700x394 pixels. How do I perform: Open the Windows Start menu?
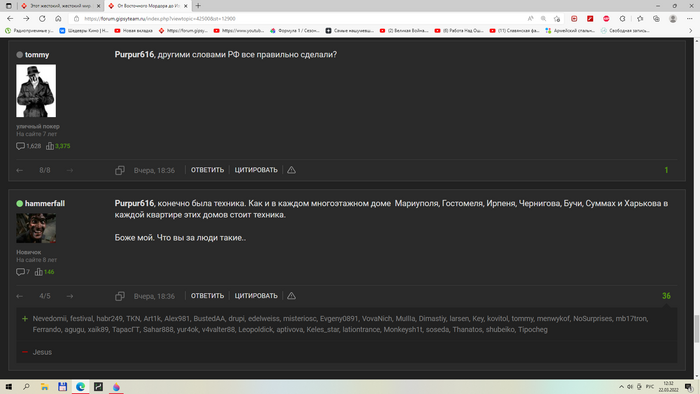9,387
